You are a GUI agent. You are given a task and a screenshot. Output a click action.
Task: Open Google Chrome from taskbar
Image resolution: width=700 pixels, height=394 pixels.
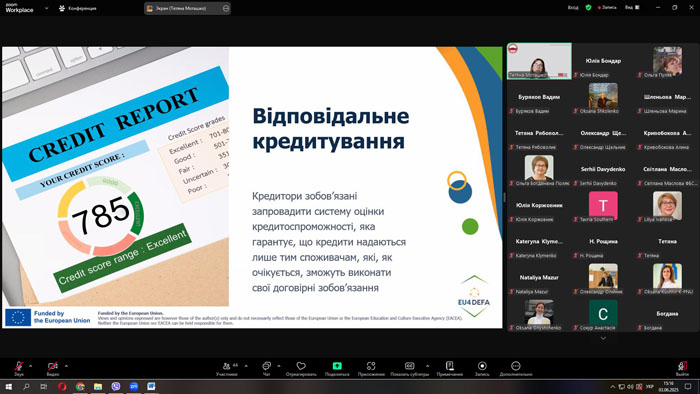pos(80,386)
